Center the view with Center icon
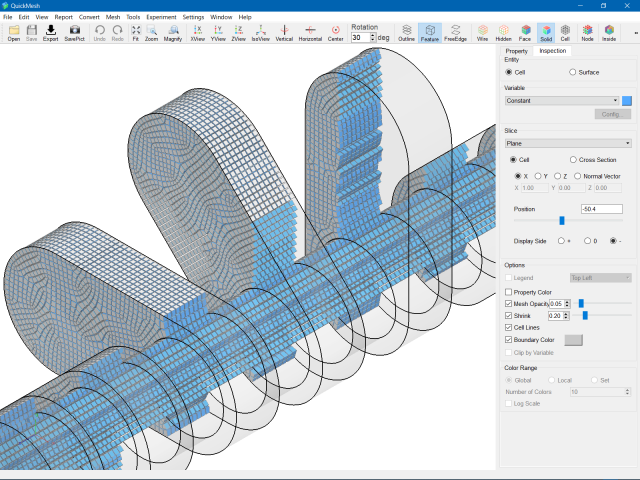640x480 pixels. point(335,33)
